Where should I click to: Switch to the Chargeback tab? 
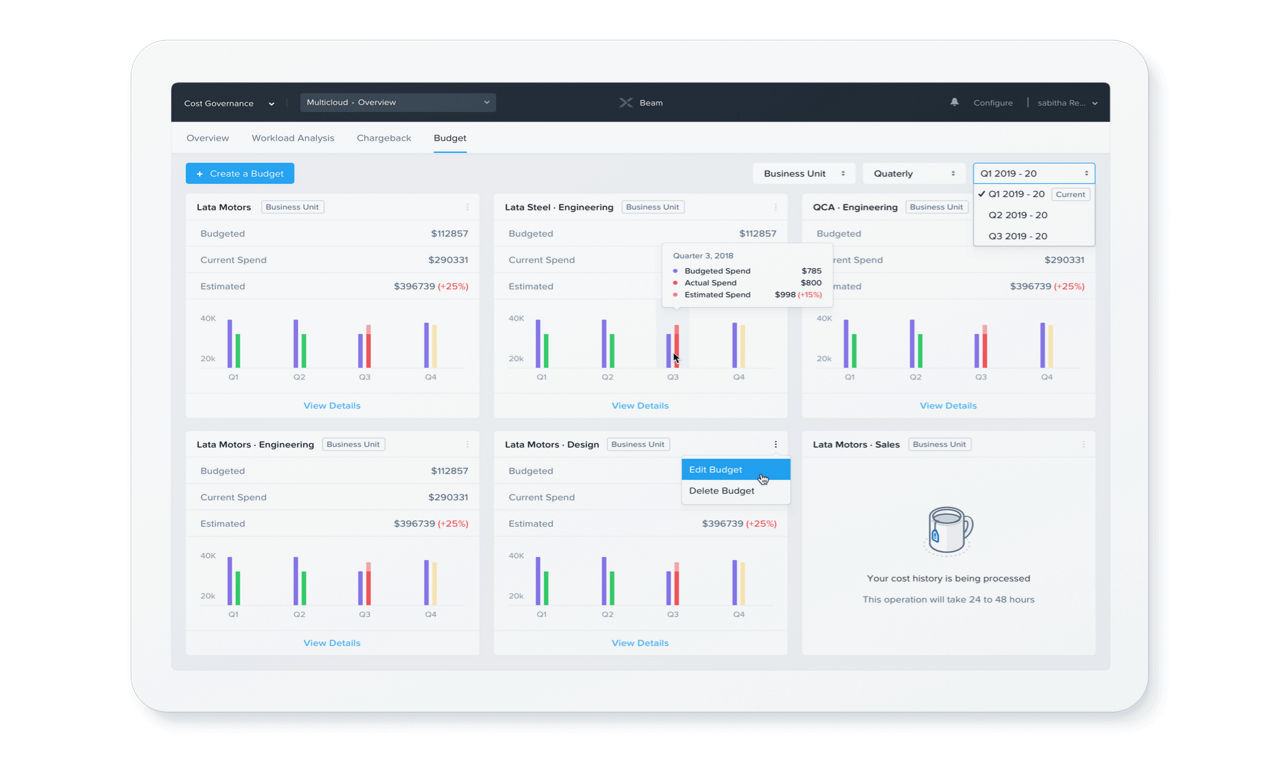[x=384, y=138]
